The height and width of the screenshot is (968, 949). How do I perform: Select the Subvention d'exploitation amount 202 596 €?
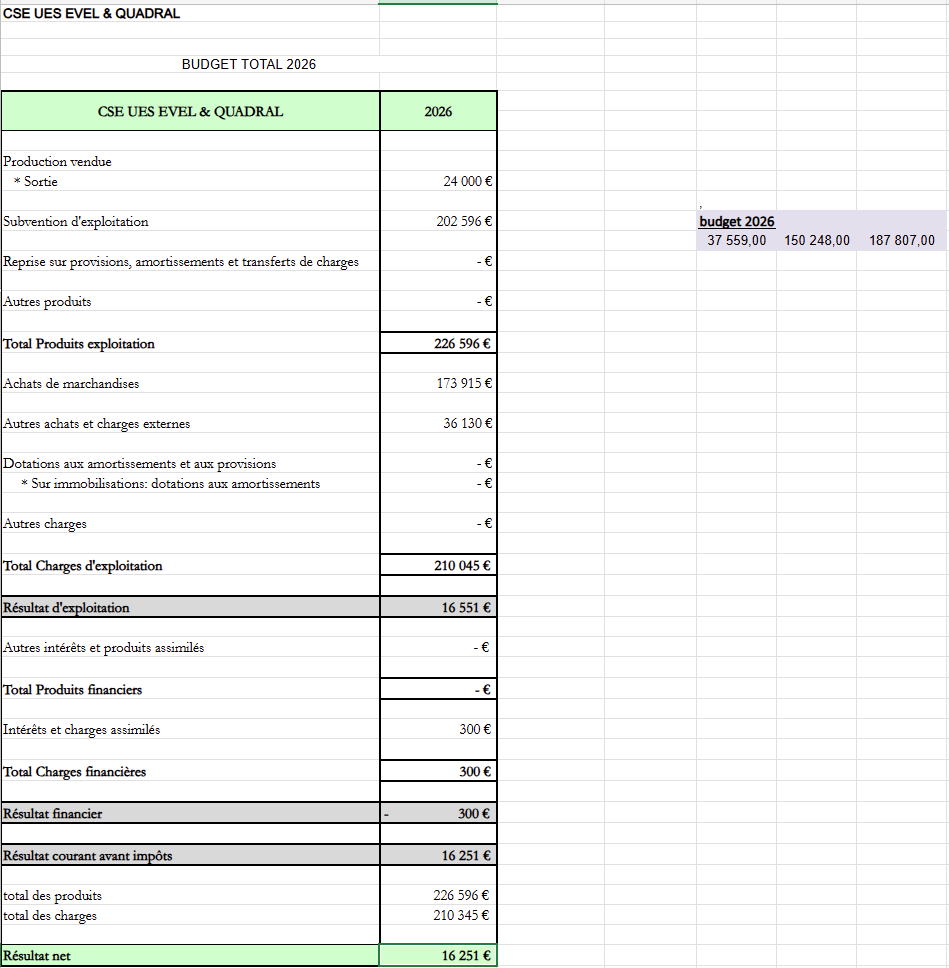[464, 222]
